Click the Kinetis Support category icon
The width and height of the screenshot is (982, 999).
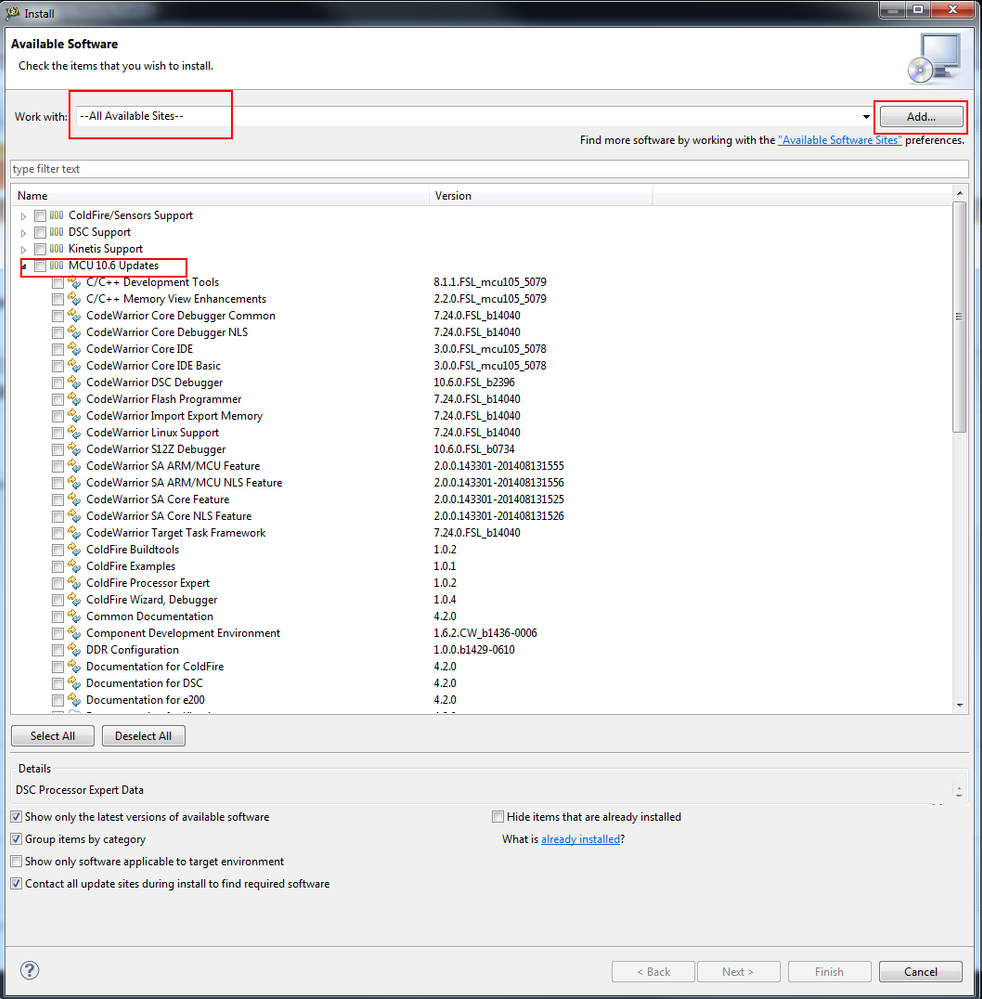click(x=57, y=248)
